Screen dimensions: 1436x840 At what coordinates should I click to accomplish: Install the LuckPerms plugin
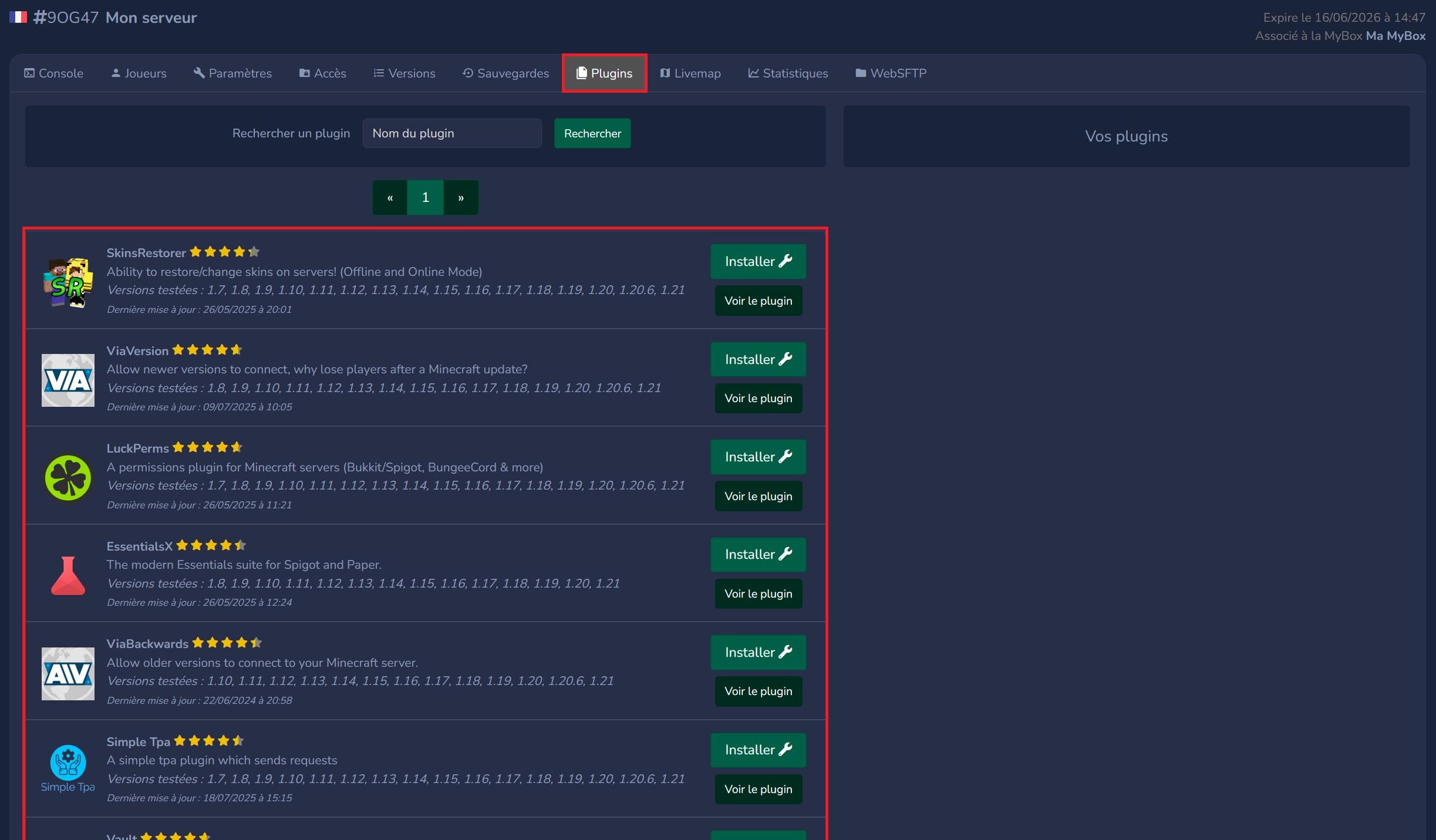click(758, 457)
